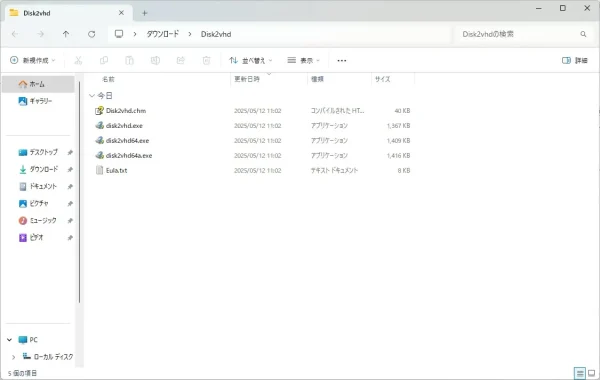Collapse the PC tree node

click(x=10, y=340)
